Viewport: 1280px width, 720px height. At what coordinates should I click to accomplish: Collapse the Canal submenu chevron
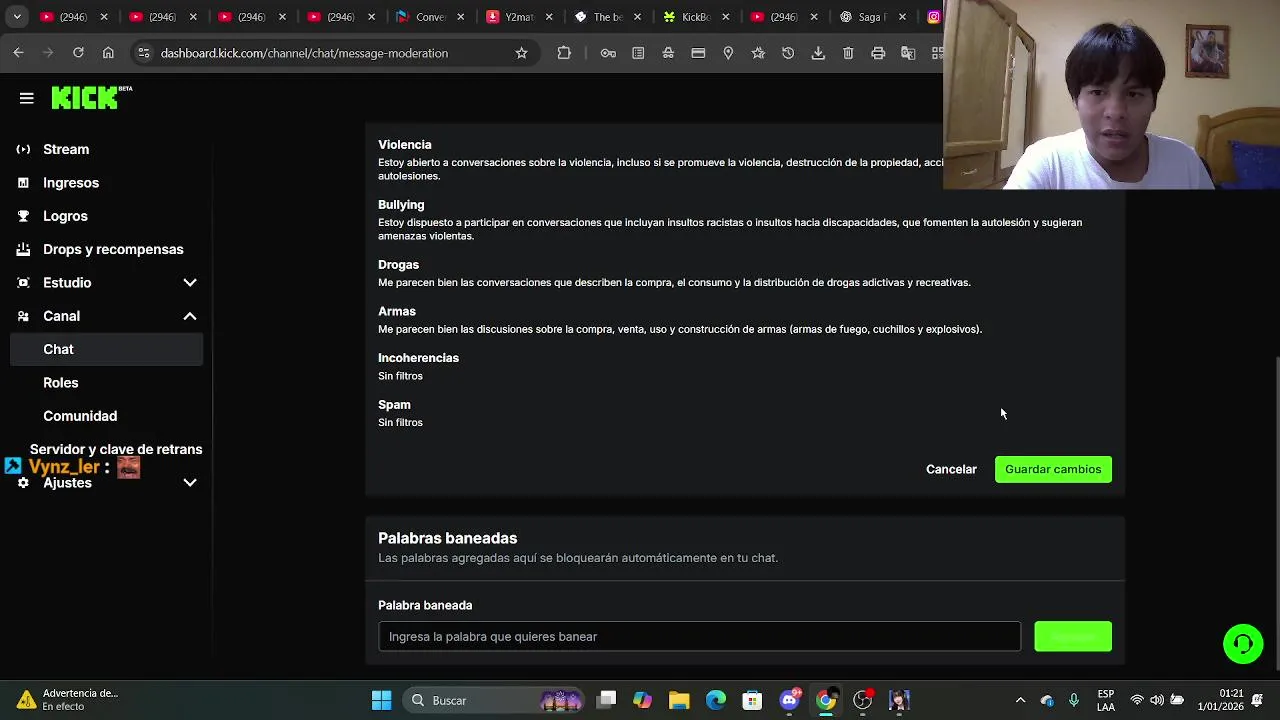[190, 316]
